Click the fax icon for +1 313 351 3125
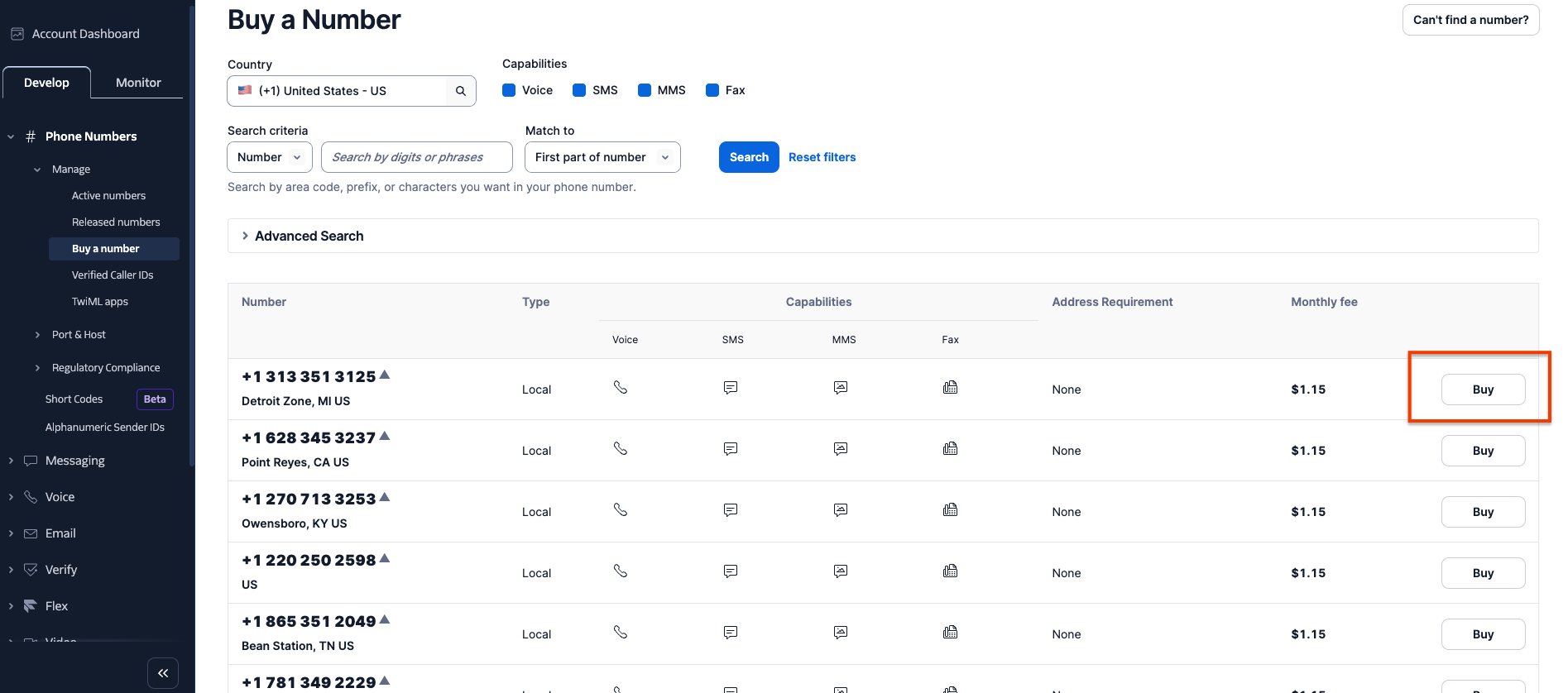The image size is (1568, 693). pyautogui.click(x=951, y=387)
